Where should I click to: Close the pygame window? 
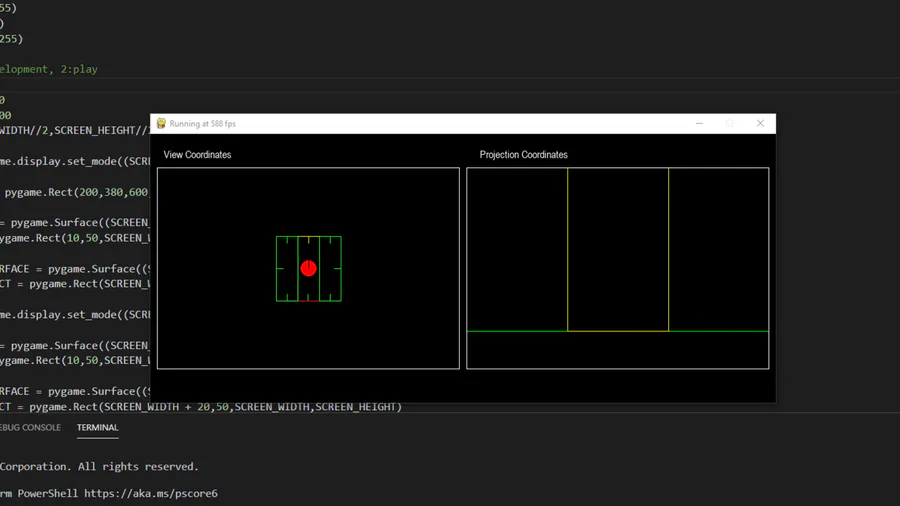click(x=760, y=123)
